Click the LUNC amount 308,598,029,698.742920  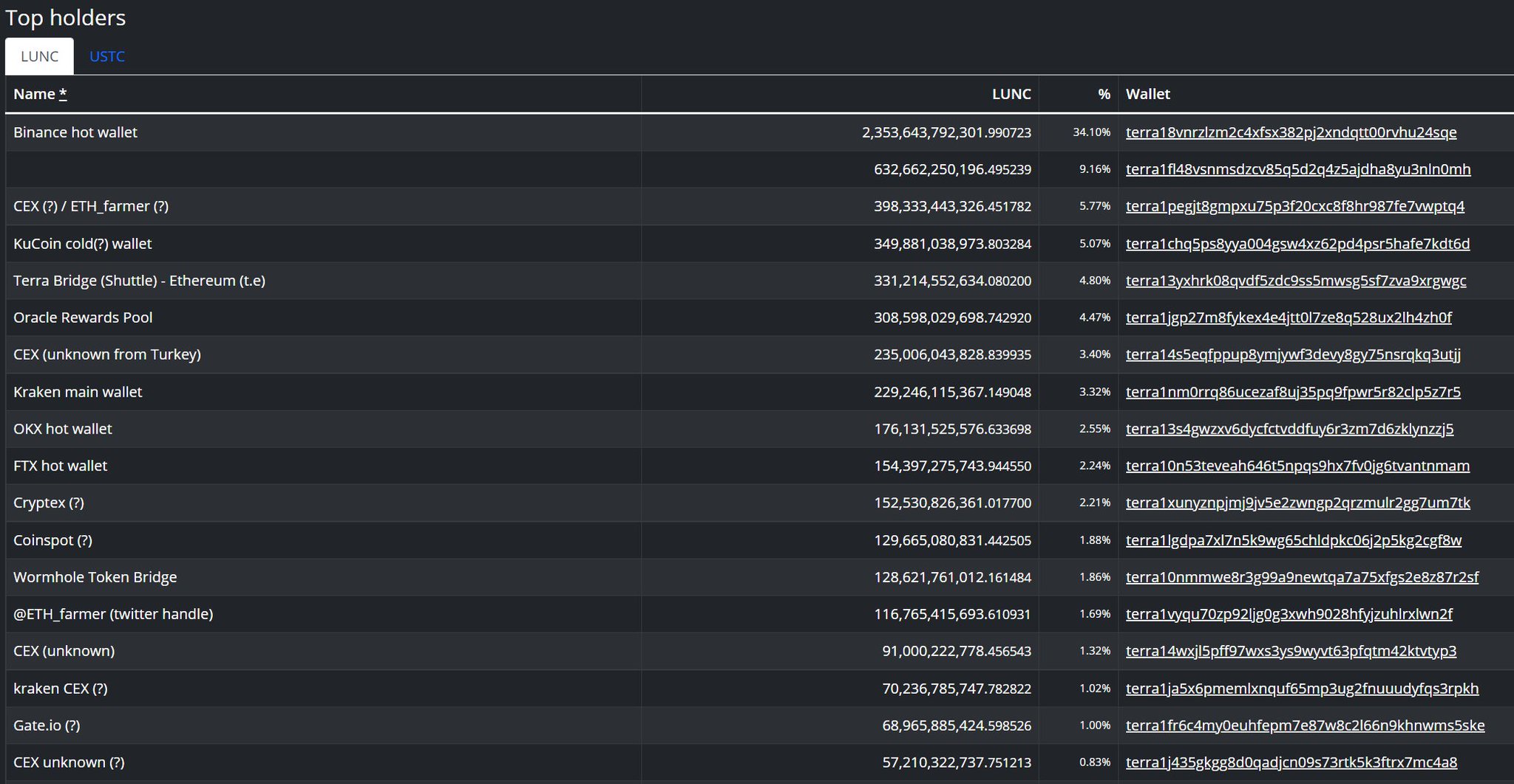click(952, 318)
